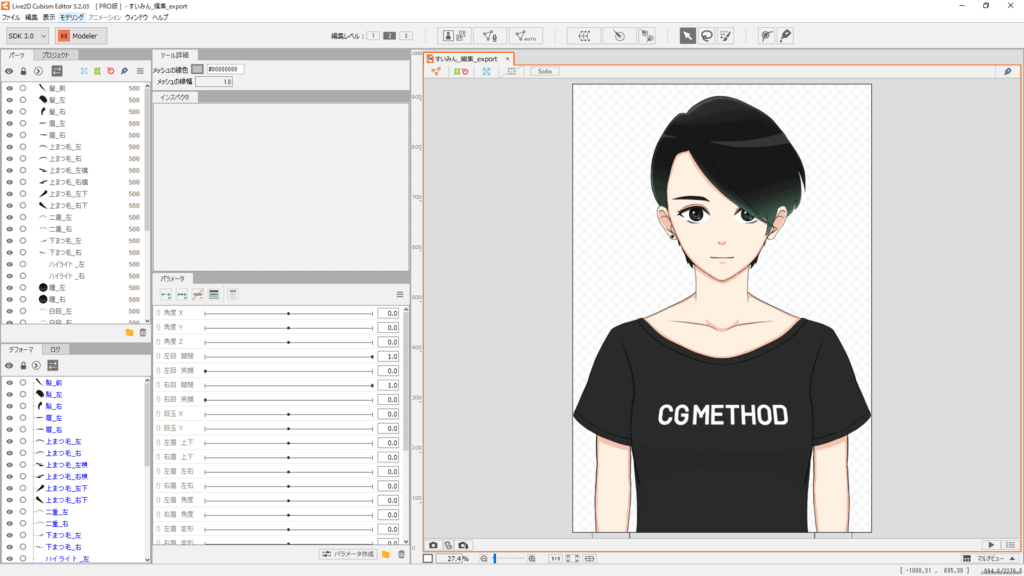Click the lock icon in parts panel header

tap(23, 71)
